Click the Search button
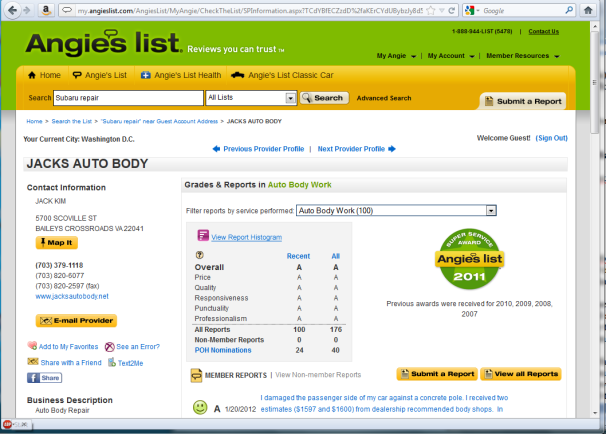Image resolution: width=606 pixels, height=434 pixels. 324,98
